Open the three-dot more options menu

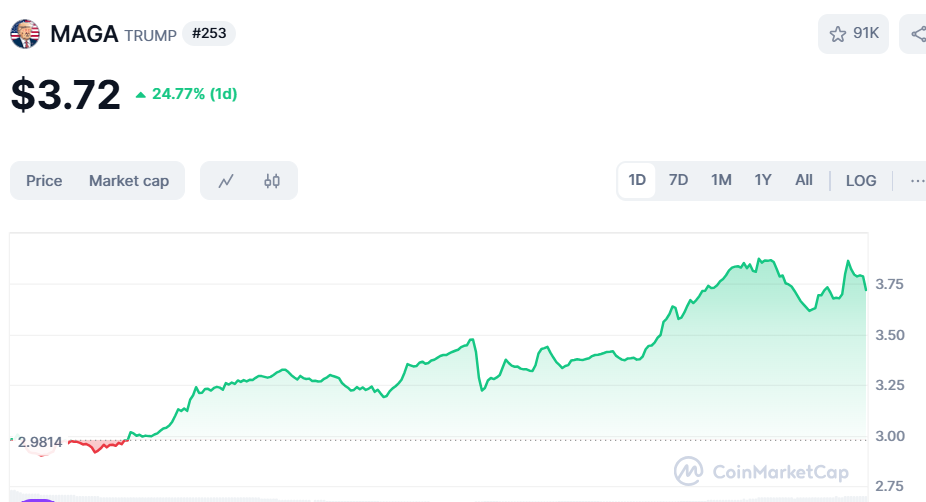tap(916, 181)
